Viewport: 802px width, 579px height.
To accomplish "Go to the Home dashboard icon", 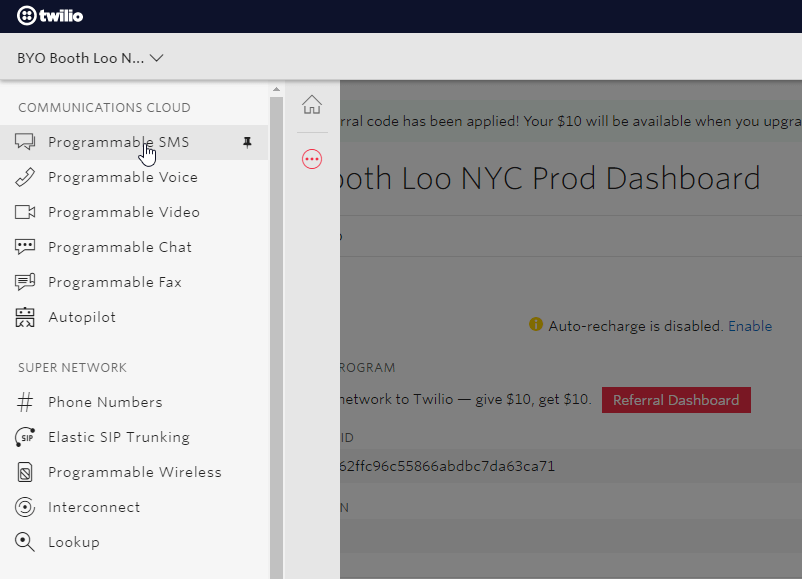I will (311, 104).
